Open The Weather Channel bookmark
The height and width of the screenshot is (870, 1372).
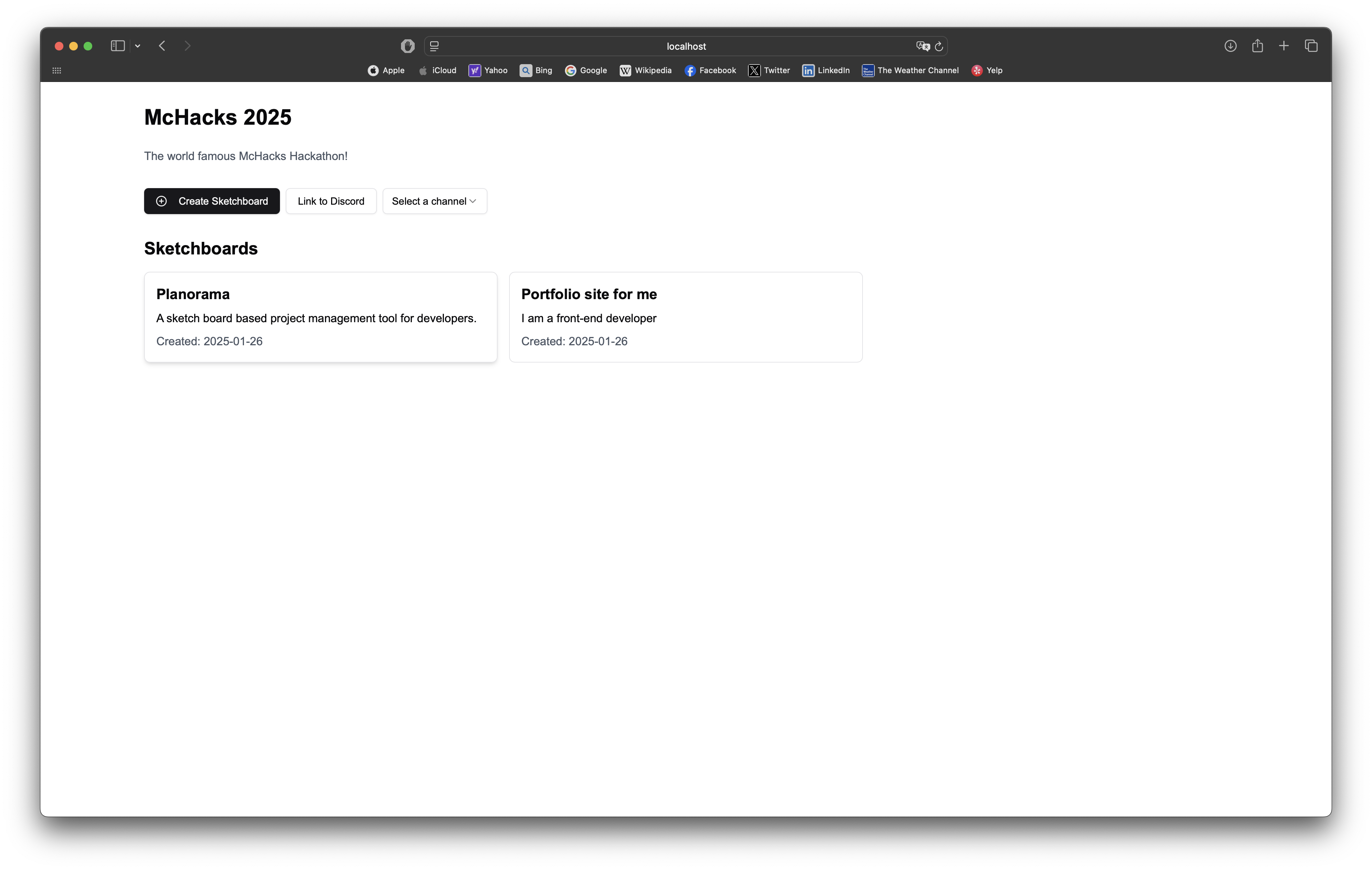(910, 70)
